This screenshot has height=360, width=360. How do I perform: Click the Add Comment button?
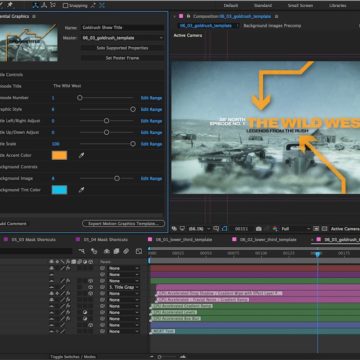[x=13, y=223]
